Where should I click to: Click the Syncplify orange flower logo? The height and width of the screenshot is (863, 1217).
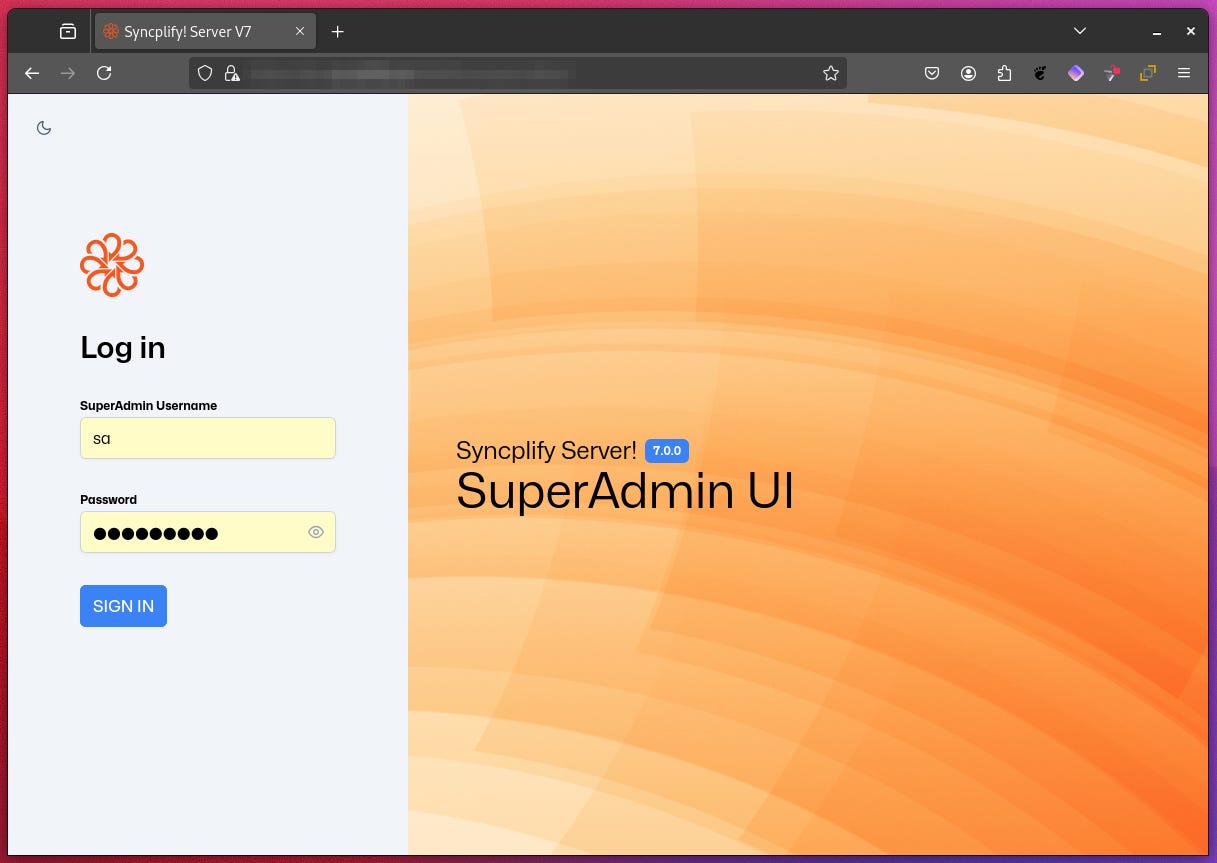112,265
